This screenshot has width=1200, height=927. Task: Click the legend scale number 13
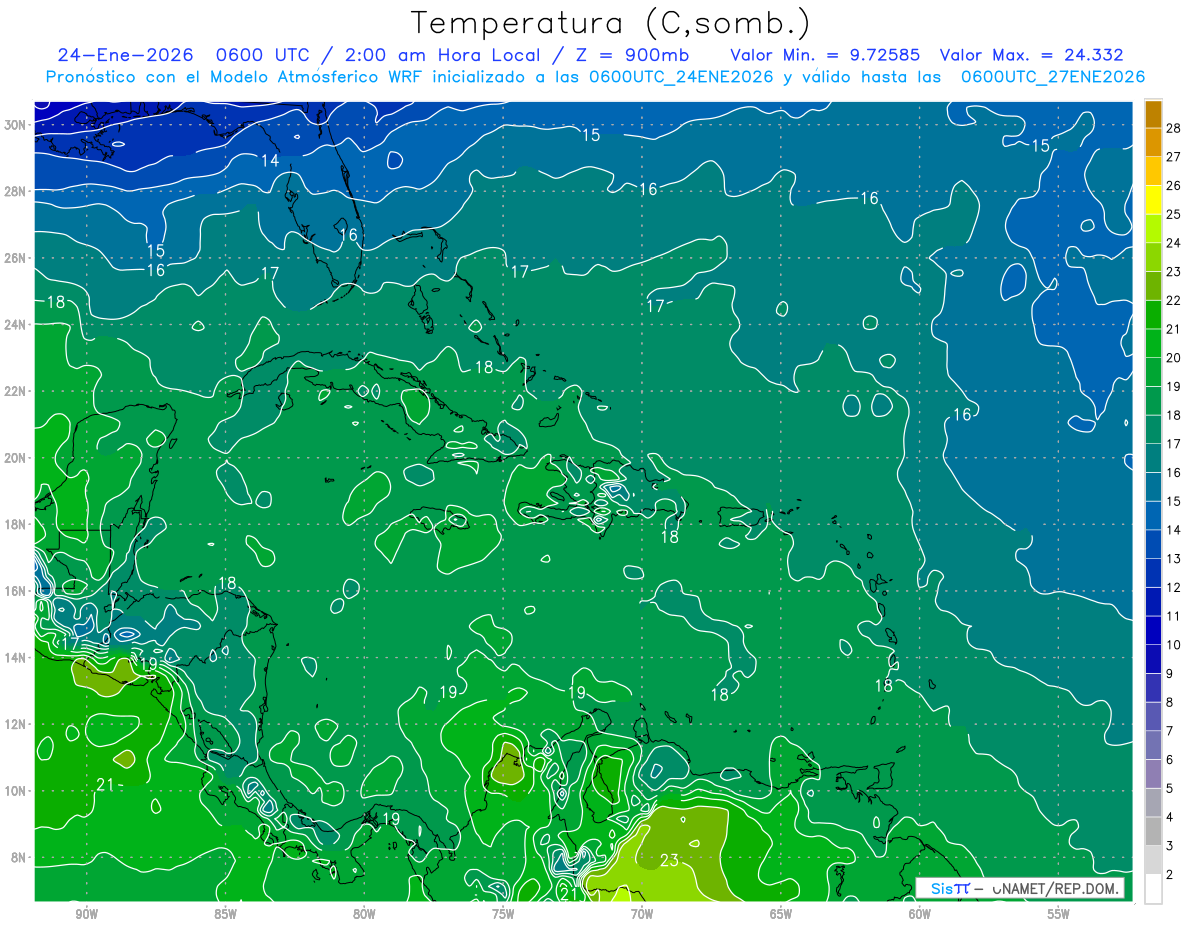1173,558
